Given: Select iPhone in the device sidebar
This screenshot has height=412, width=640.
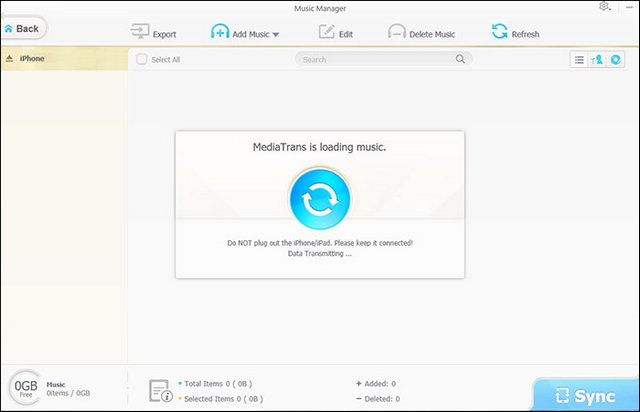Looking at the screenshot, I should (32, 59).
